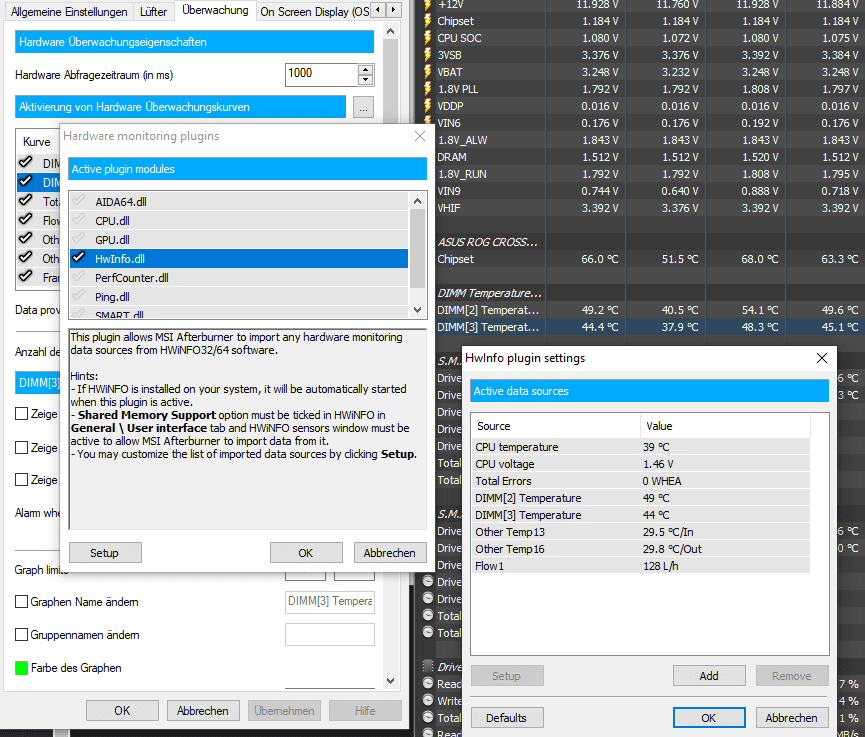Enable Ping.dll plugin checkmark
Viewport: 865px width, 737px height.
coord(79,296)
